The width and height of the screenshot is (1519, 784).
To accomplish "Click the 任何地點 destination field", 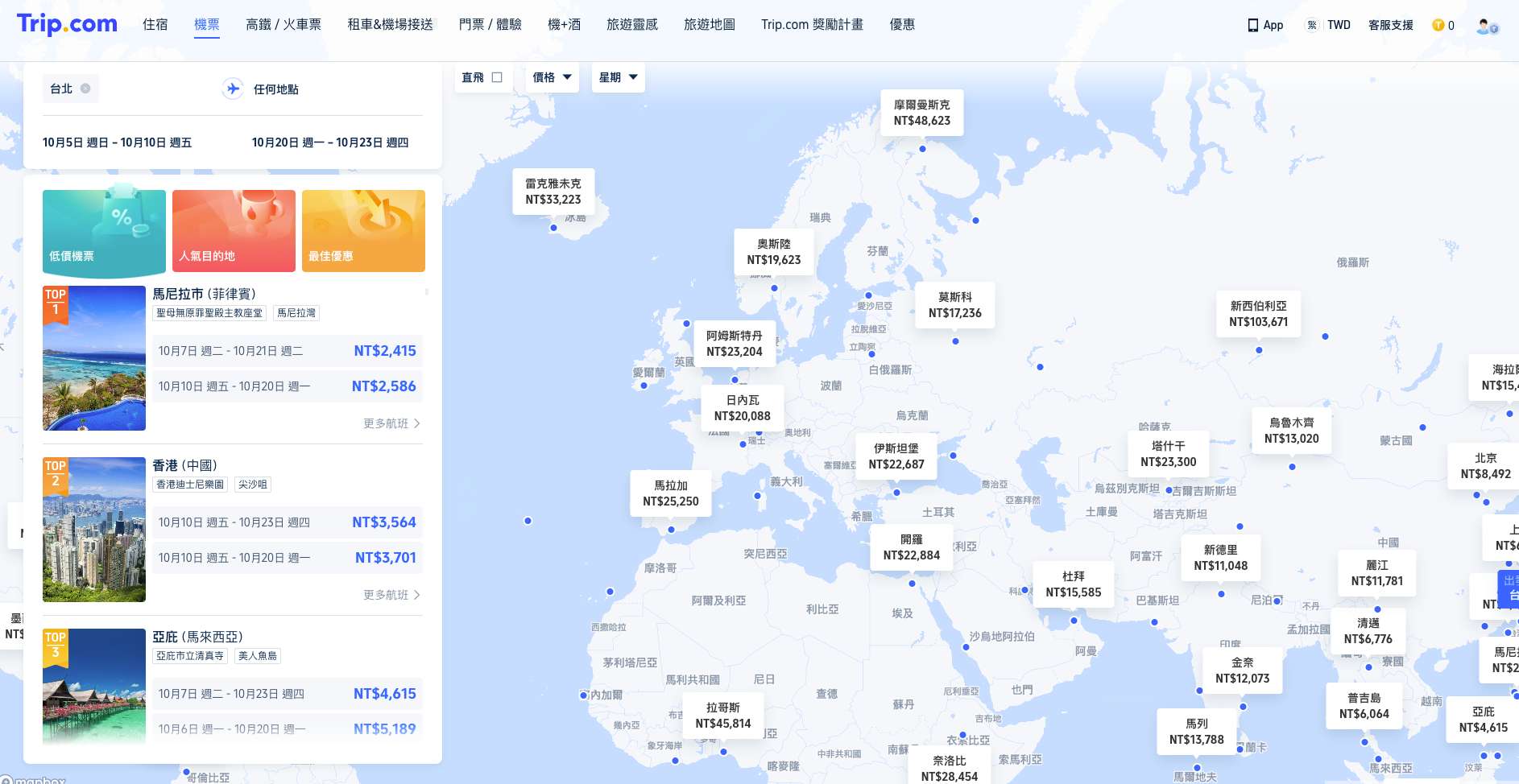I will click(276, 89).
